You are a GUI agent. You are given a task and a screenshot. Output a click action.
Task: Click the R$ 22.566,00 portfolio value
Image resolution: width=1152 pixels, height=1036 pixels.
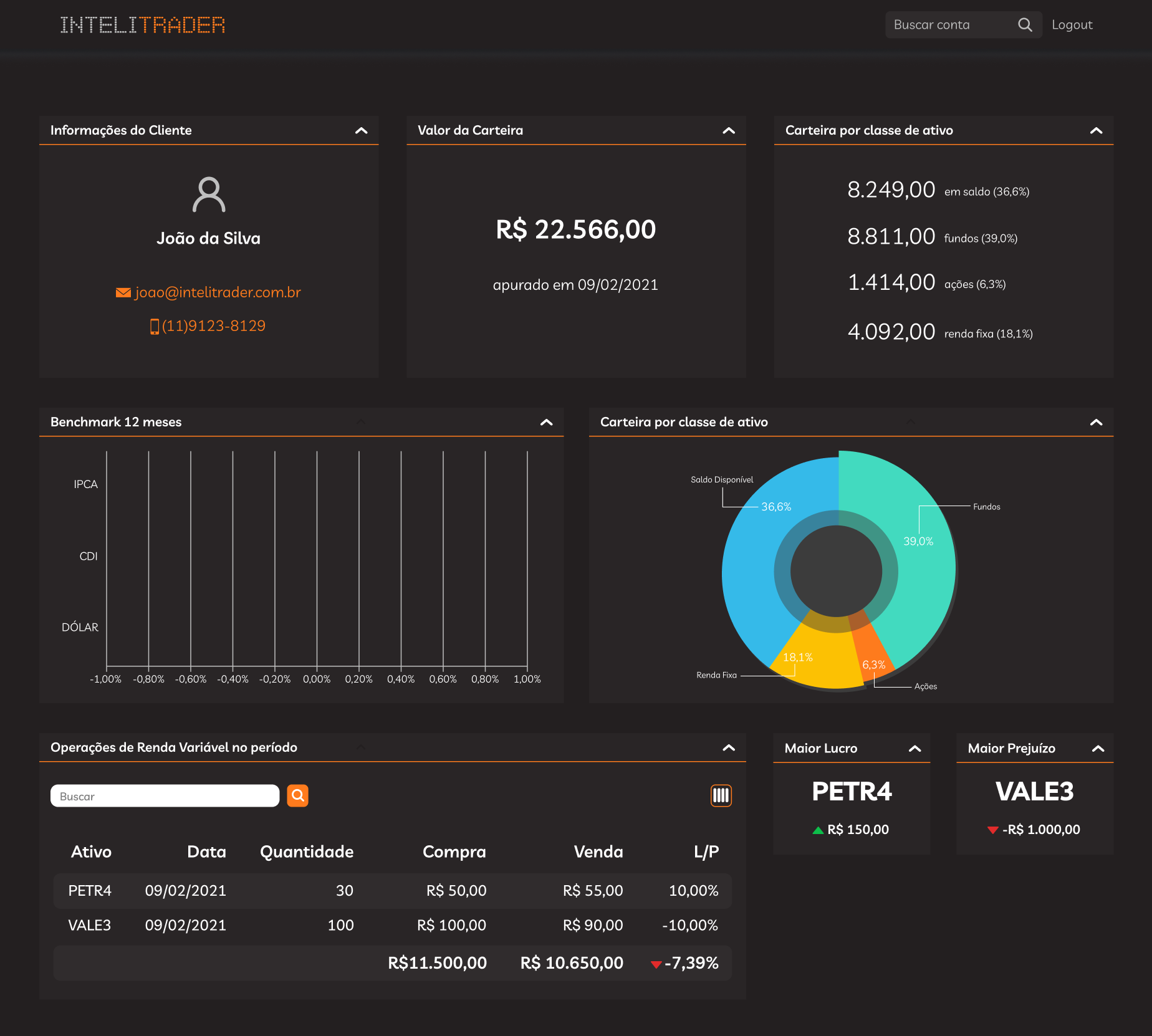(576, 230)
